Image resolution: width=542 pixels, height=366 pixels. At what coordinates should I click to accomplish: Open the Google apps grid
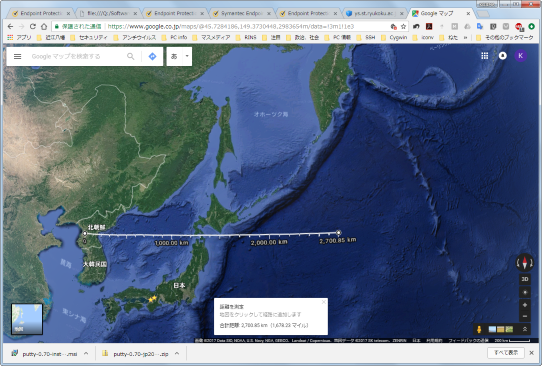485,56
